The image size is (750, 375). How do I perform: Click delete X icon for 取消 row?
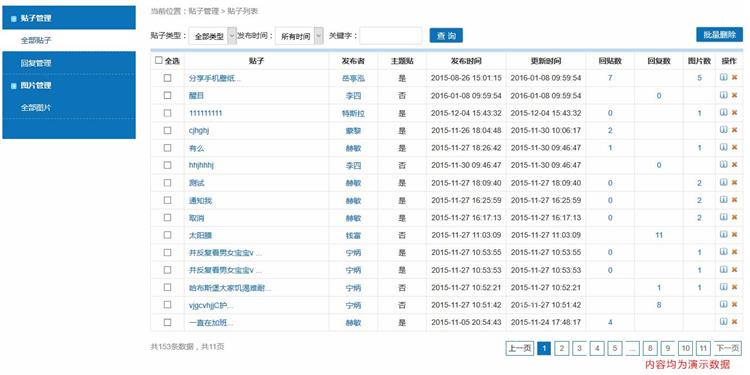735,217
